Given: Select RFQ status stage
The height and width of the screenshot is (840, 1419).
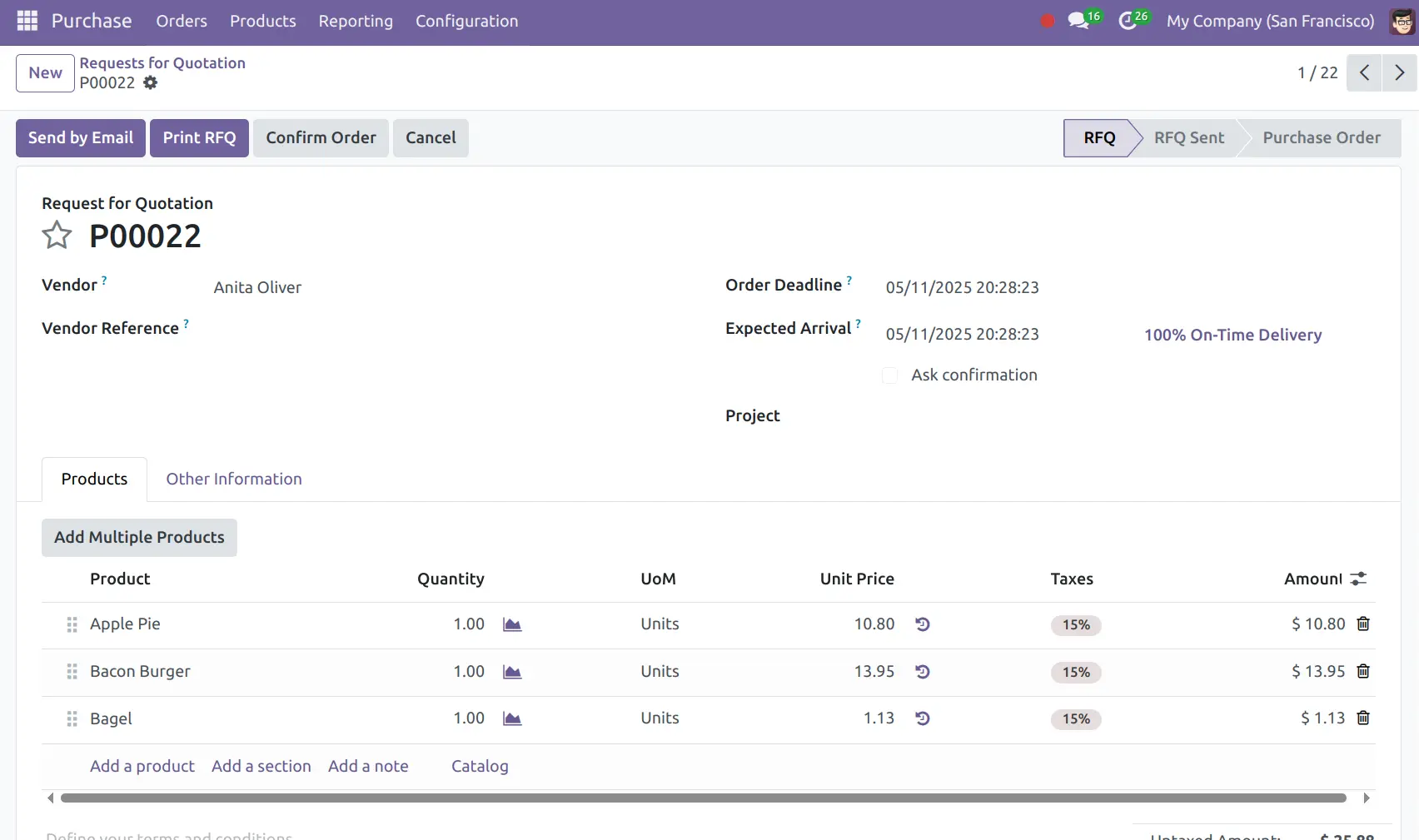Looking at the screenshot, I should [1099, 138].
